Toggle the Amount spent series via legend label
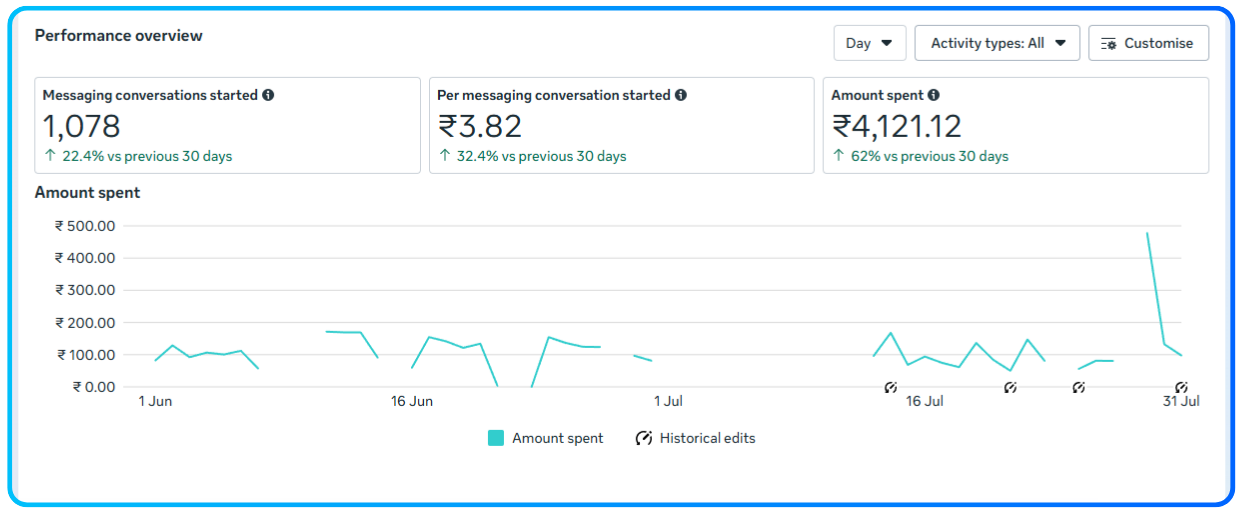 (557, 438)
